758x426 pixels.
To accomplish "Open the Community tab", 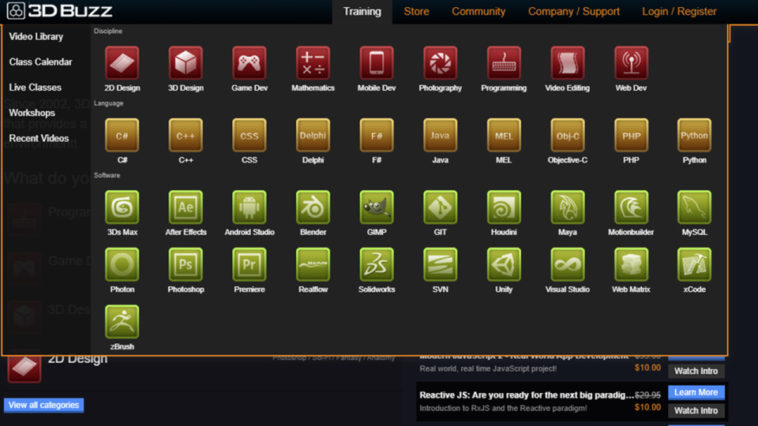I will [x=479, y=12].
